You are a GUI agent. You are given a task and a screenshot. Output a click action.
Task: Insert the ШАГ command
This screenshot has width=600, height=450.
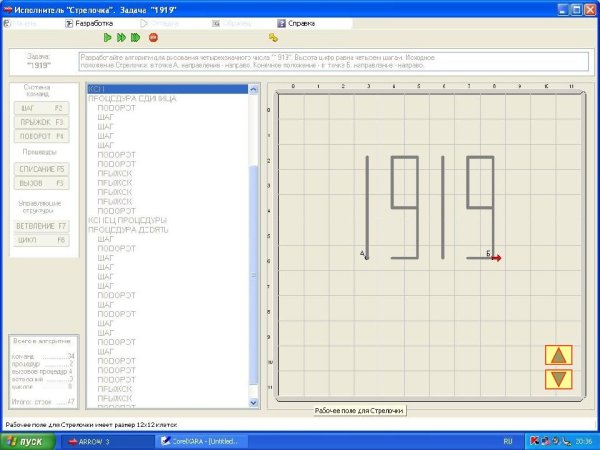pos(41,107)
